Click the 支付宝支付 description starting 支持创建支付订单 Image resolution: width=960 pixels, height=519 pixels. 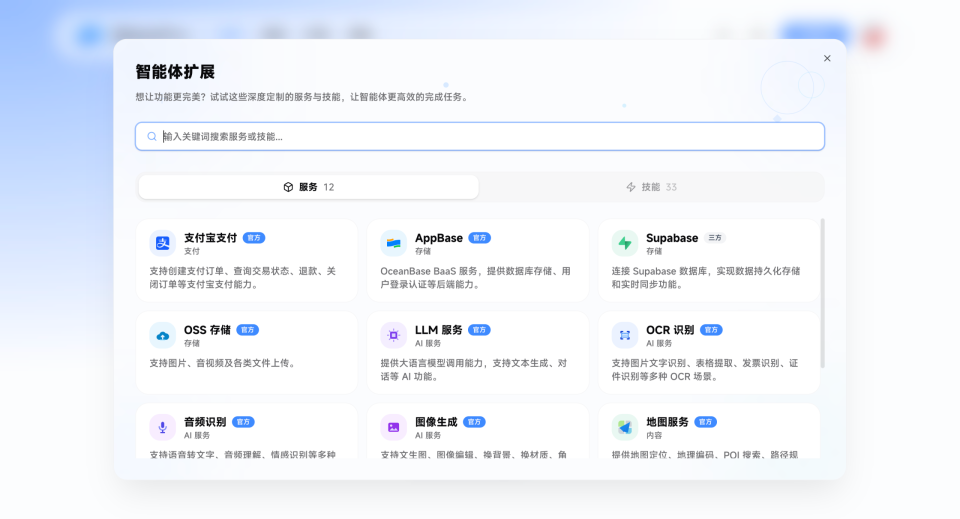(242, 277)
